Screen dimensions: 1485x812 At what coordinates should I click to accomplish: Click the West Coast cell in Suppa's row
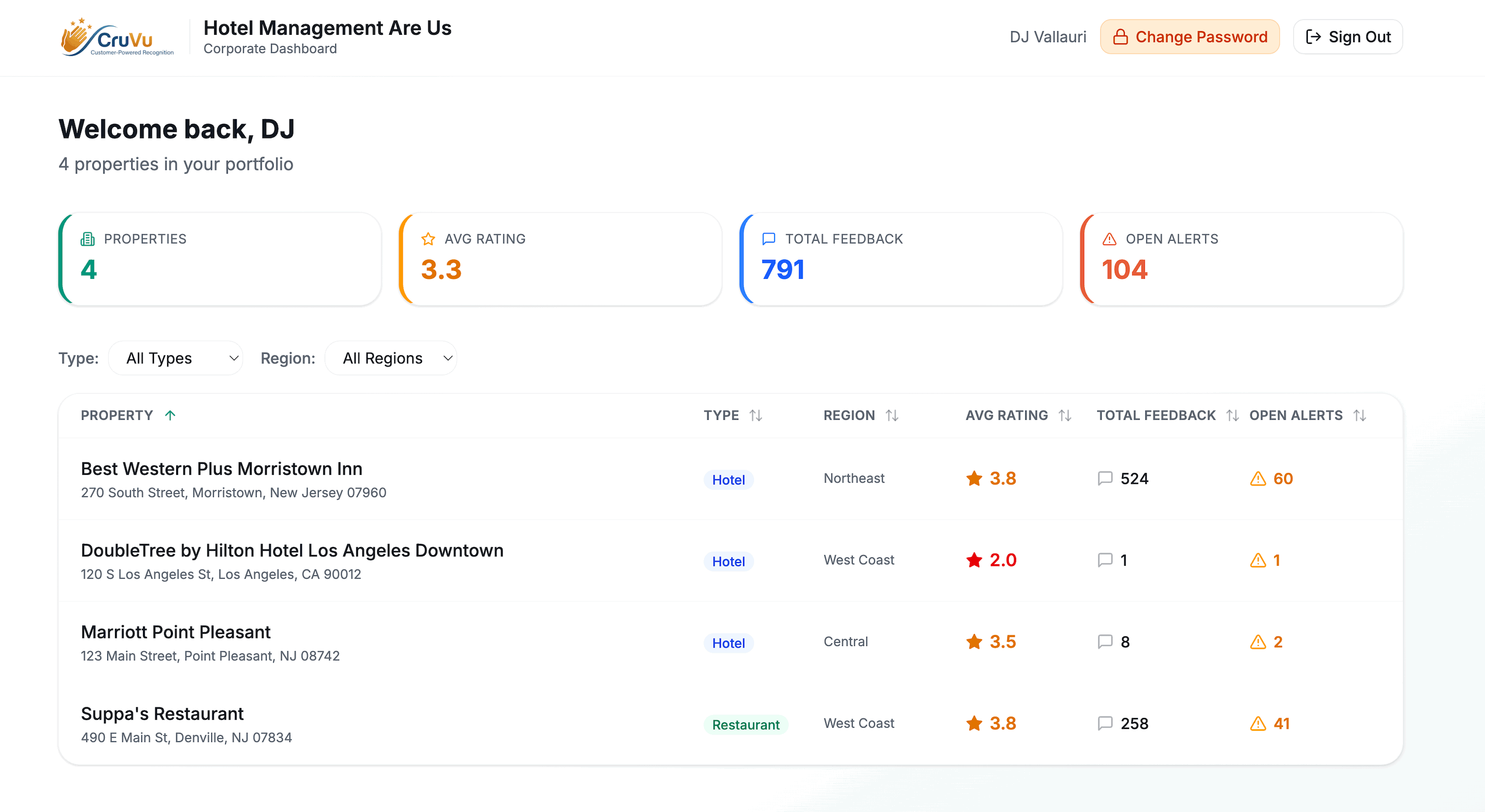(x=859, y=723)
